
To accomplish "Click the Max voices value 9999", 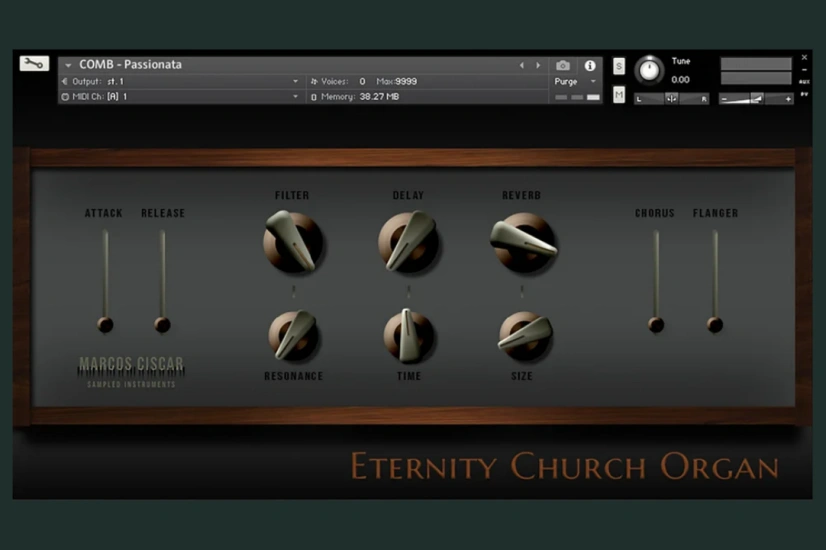I will (406, 82).
